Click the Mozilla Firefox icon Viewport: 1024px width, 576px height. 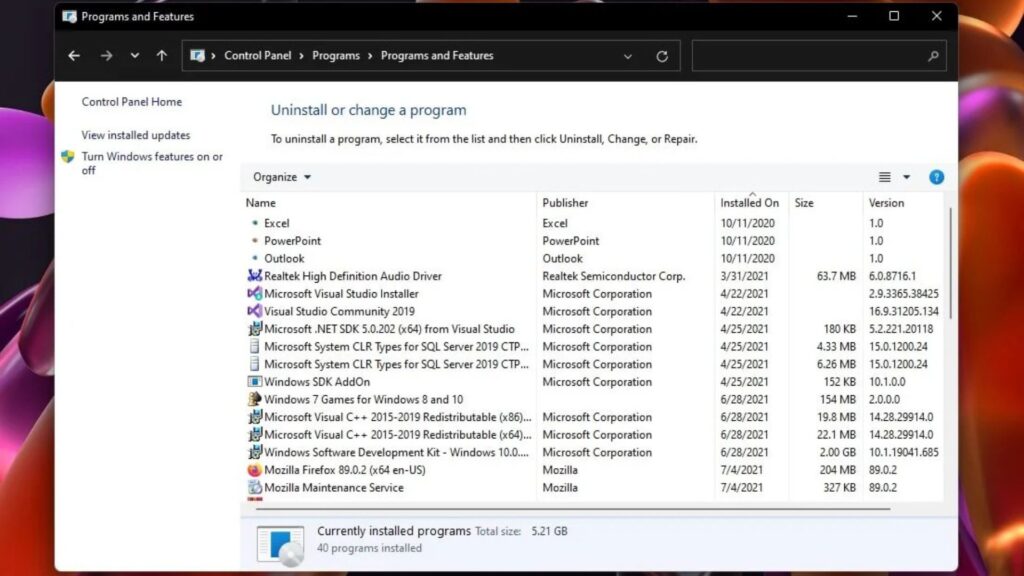click(x=255, y=470)
